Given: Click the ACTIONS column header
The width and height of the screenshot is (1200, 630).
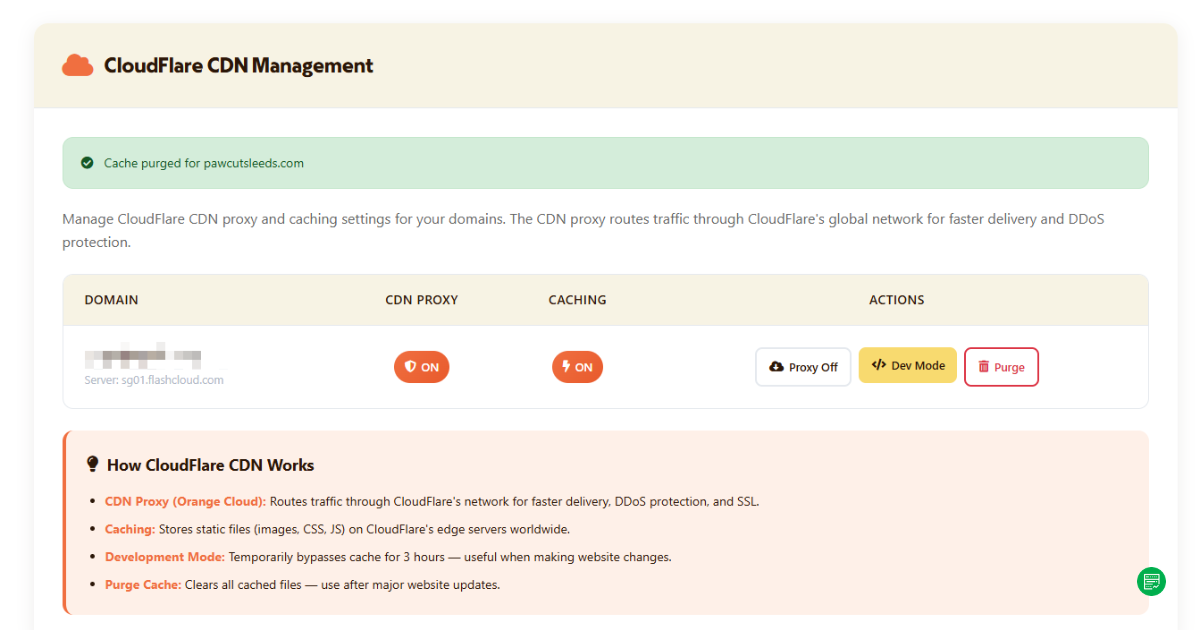Looking at the screenshot, I should pos(897,300).
